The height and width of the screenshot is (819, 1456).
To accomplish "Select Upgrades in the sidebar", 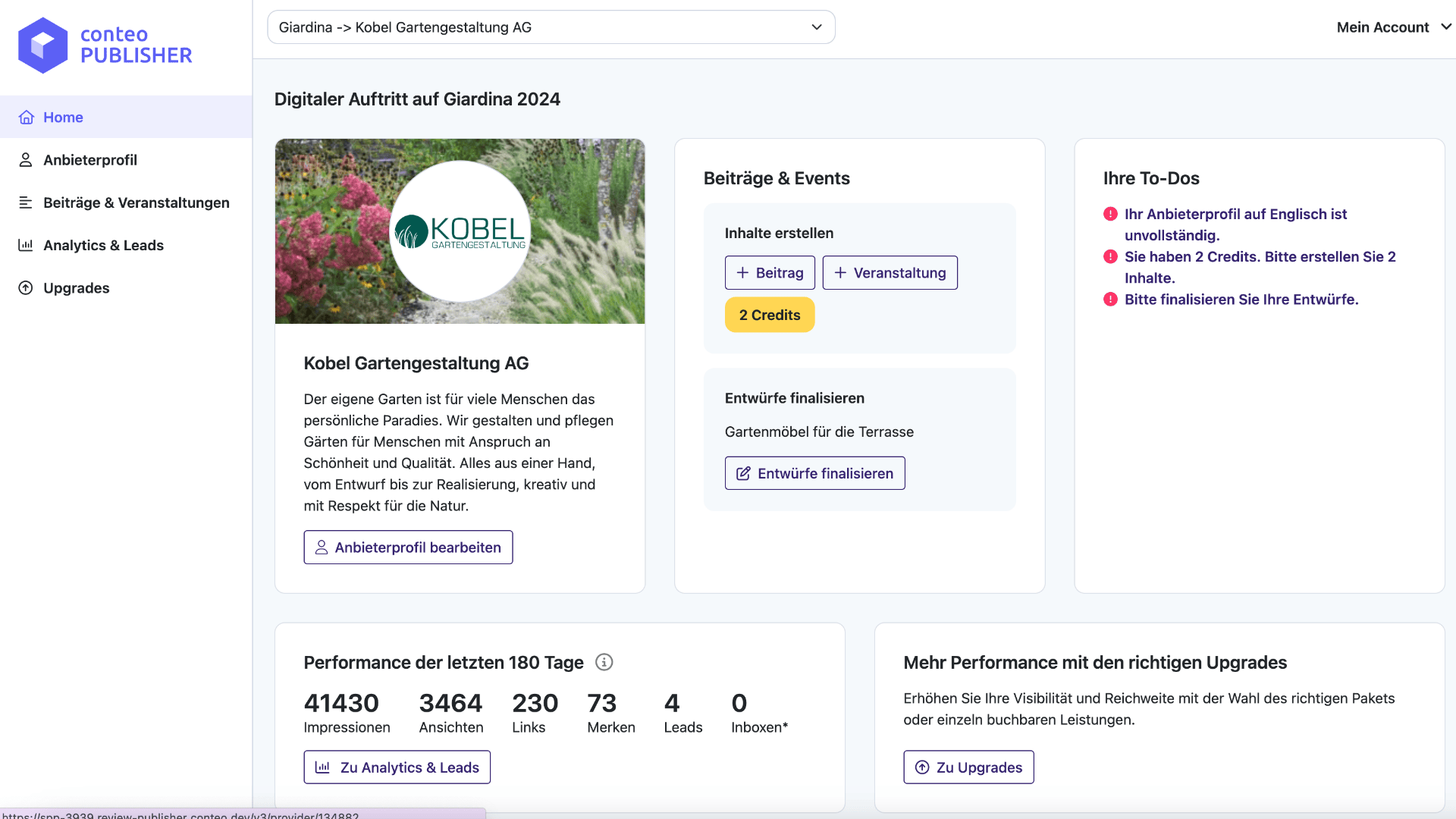I will [126, 288].
